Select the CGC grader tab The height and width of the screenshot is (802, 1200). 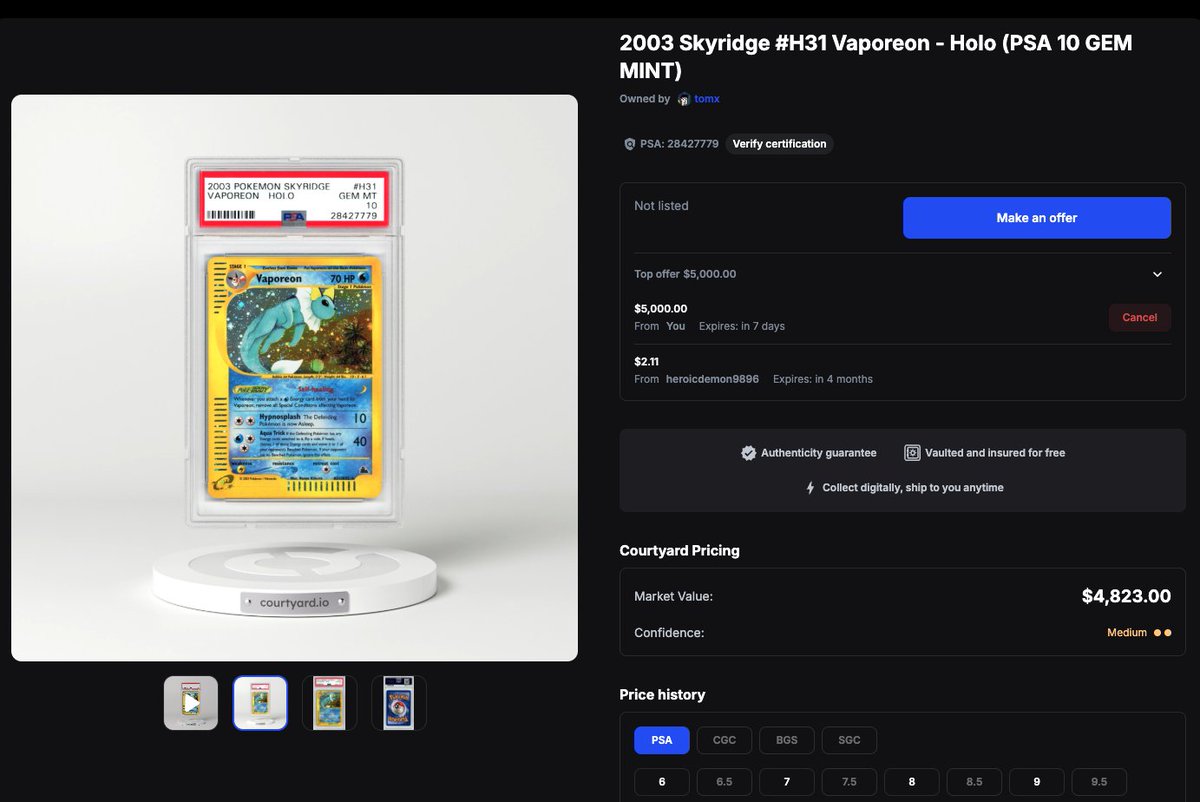tap(724, 740)
